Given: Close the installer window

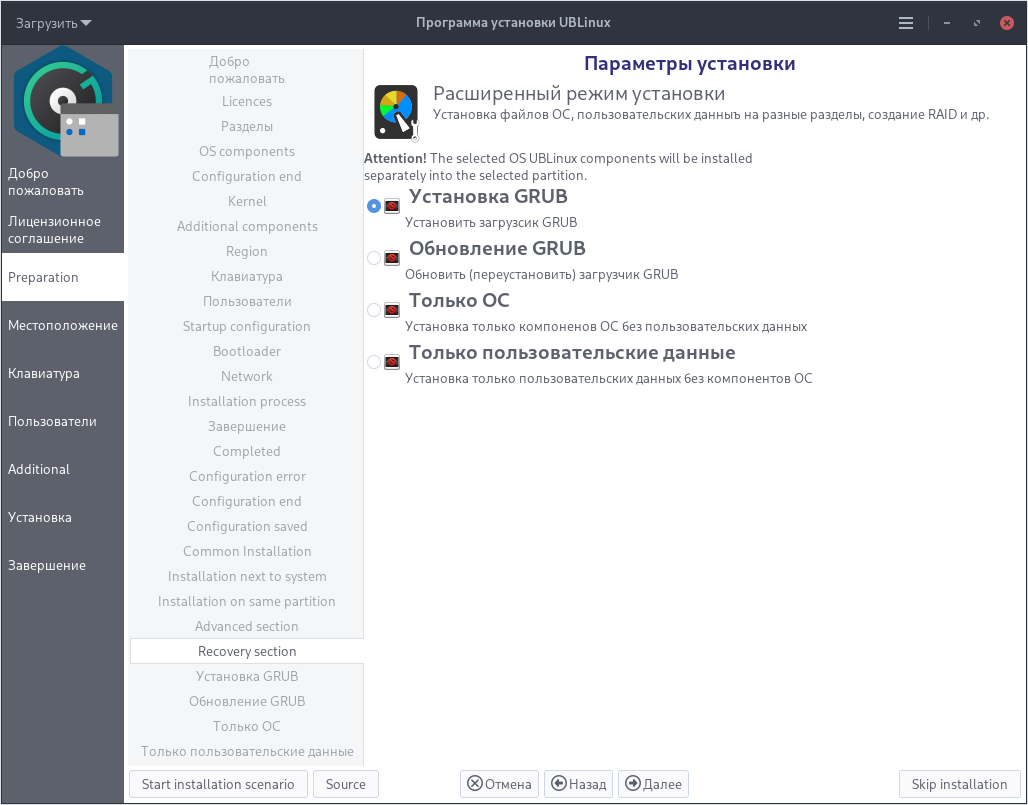Looking at the screenshot, I should (1006, 23).
